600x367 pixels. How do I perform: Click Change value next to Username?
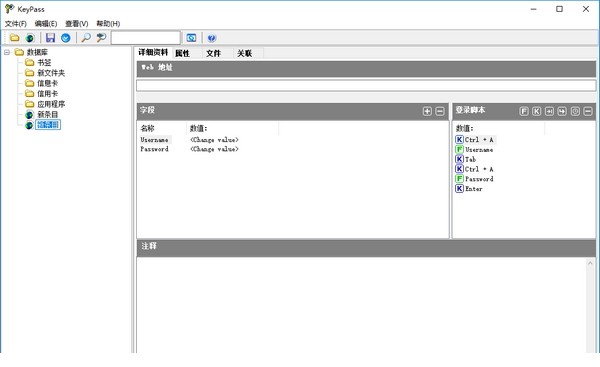[x=214, y=140]
